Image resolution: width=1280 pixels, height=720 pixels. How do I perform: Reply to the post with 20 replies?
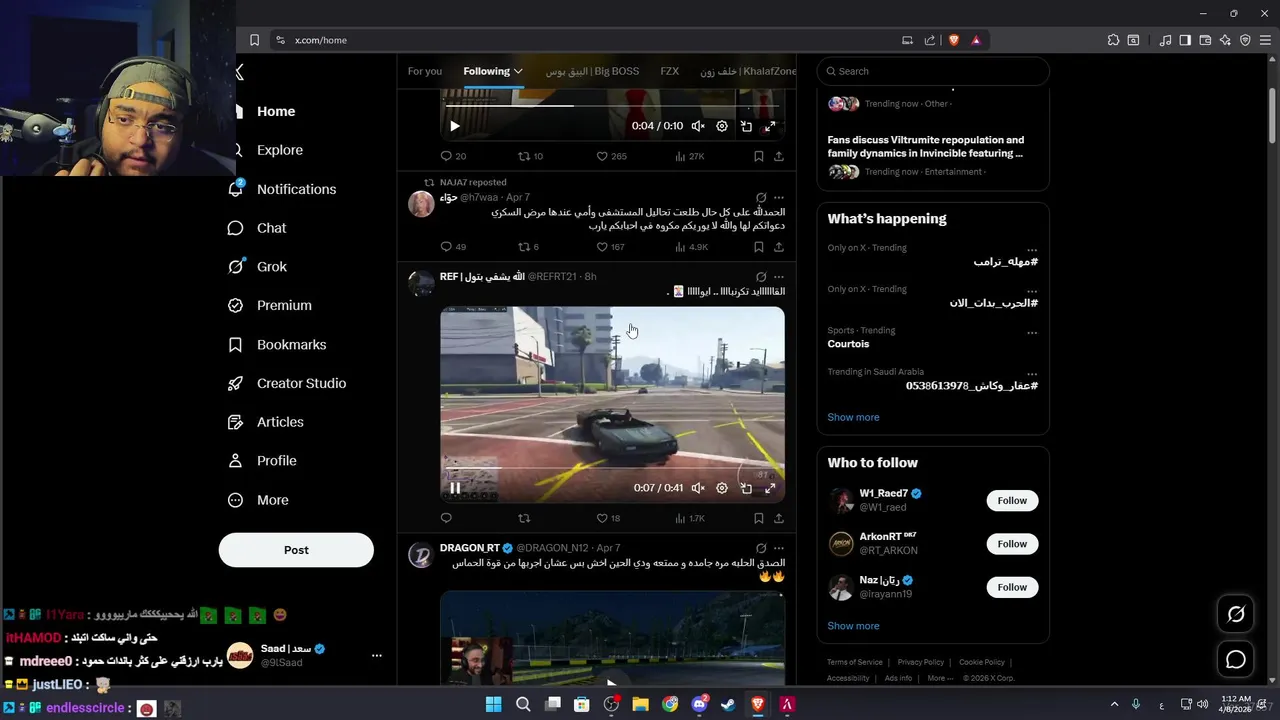point(453,156)
